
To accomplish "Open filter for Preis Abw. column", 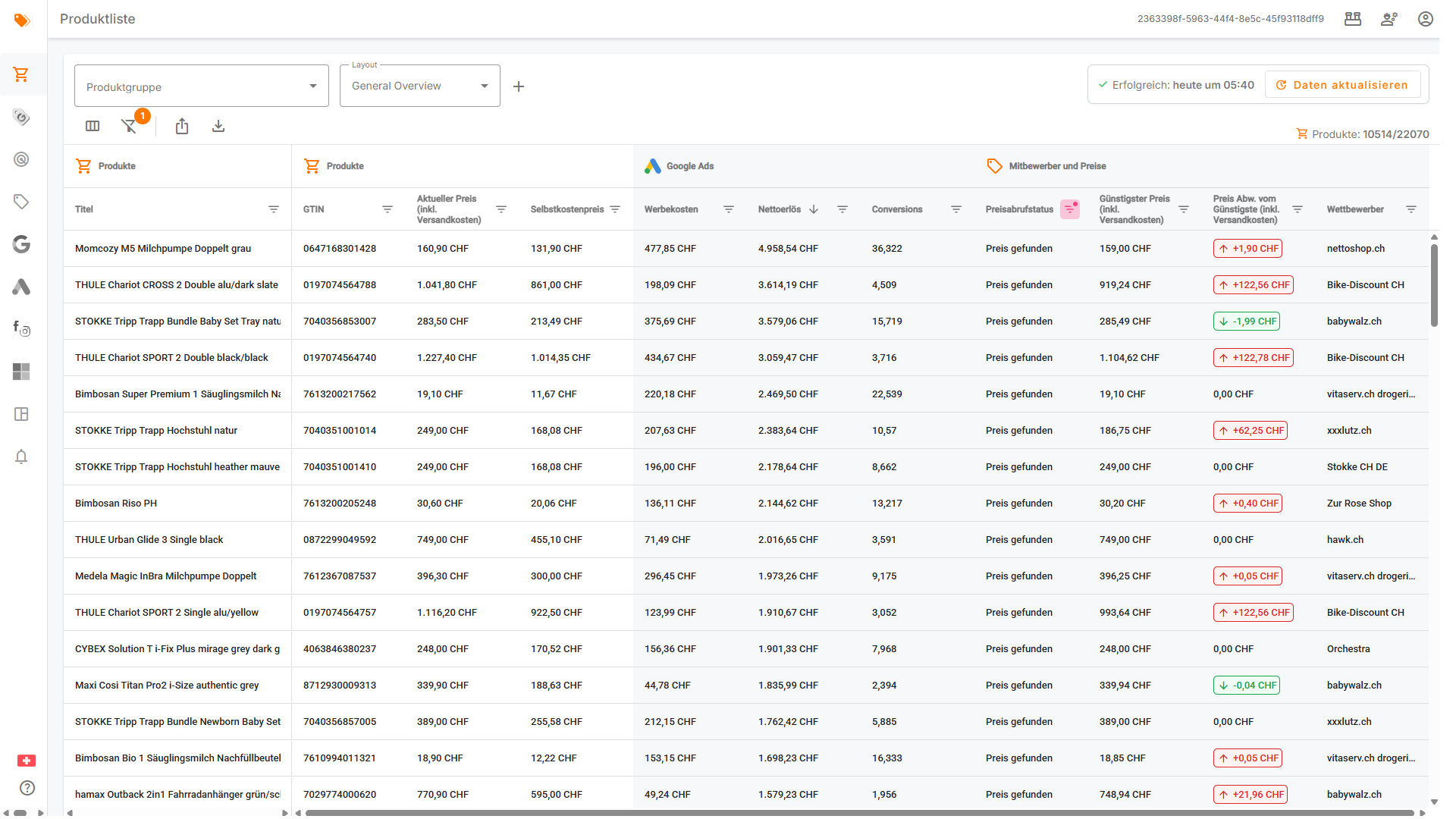I will (1298, 209).
